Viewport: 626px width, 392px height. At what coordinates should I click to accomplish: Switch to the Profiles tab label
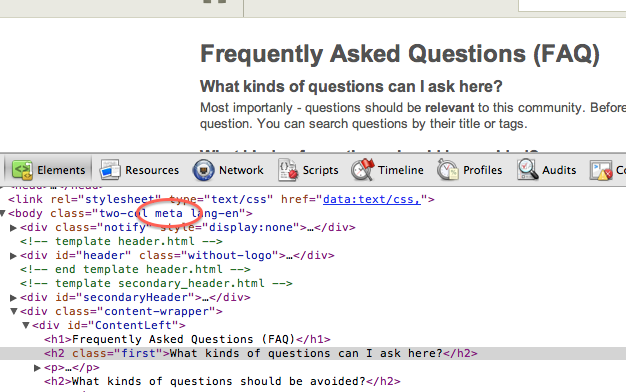[483, 170]
